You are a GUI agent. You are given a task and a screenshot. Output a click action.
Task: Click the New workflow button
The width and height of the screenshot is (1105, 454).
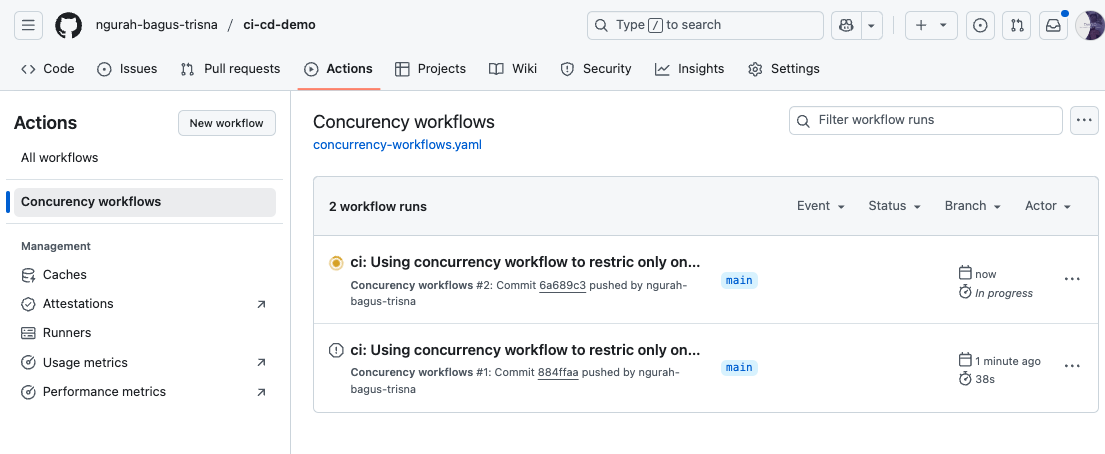[226, 123]
